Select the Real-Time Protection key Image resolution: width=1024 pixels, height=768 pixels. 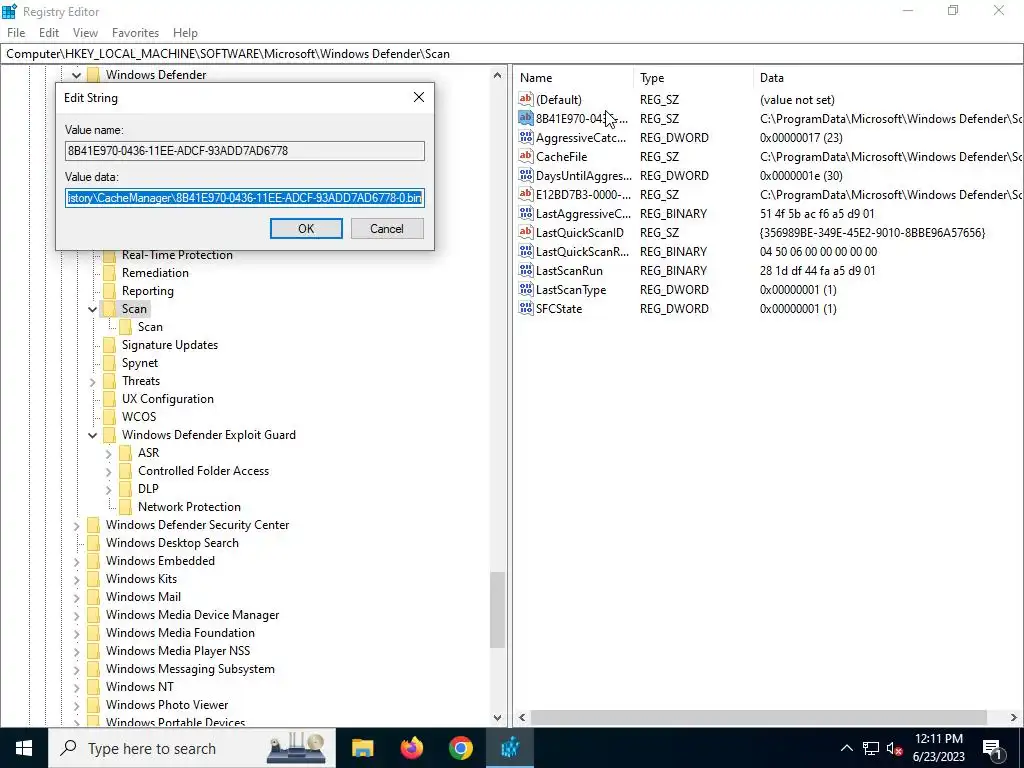click(177, 255)
